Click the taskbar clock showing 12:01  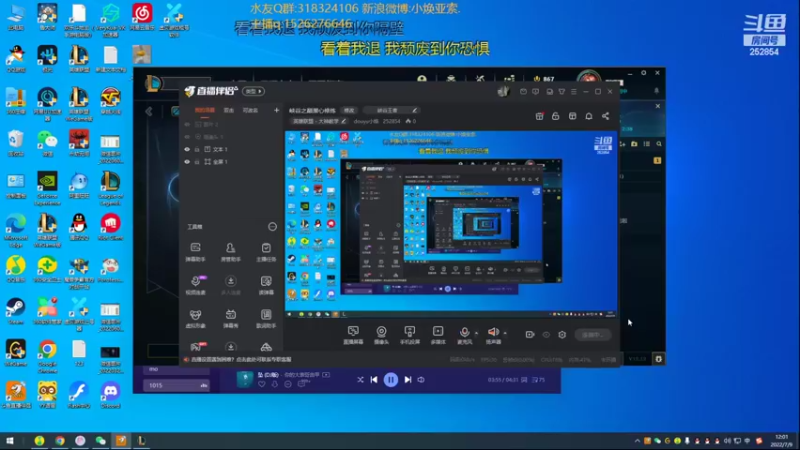tap(781, 441)
